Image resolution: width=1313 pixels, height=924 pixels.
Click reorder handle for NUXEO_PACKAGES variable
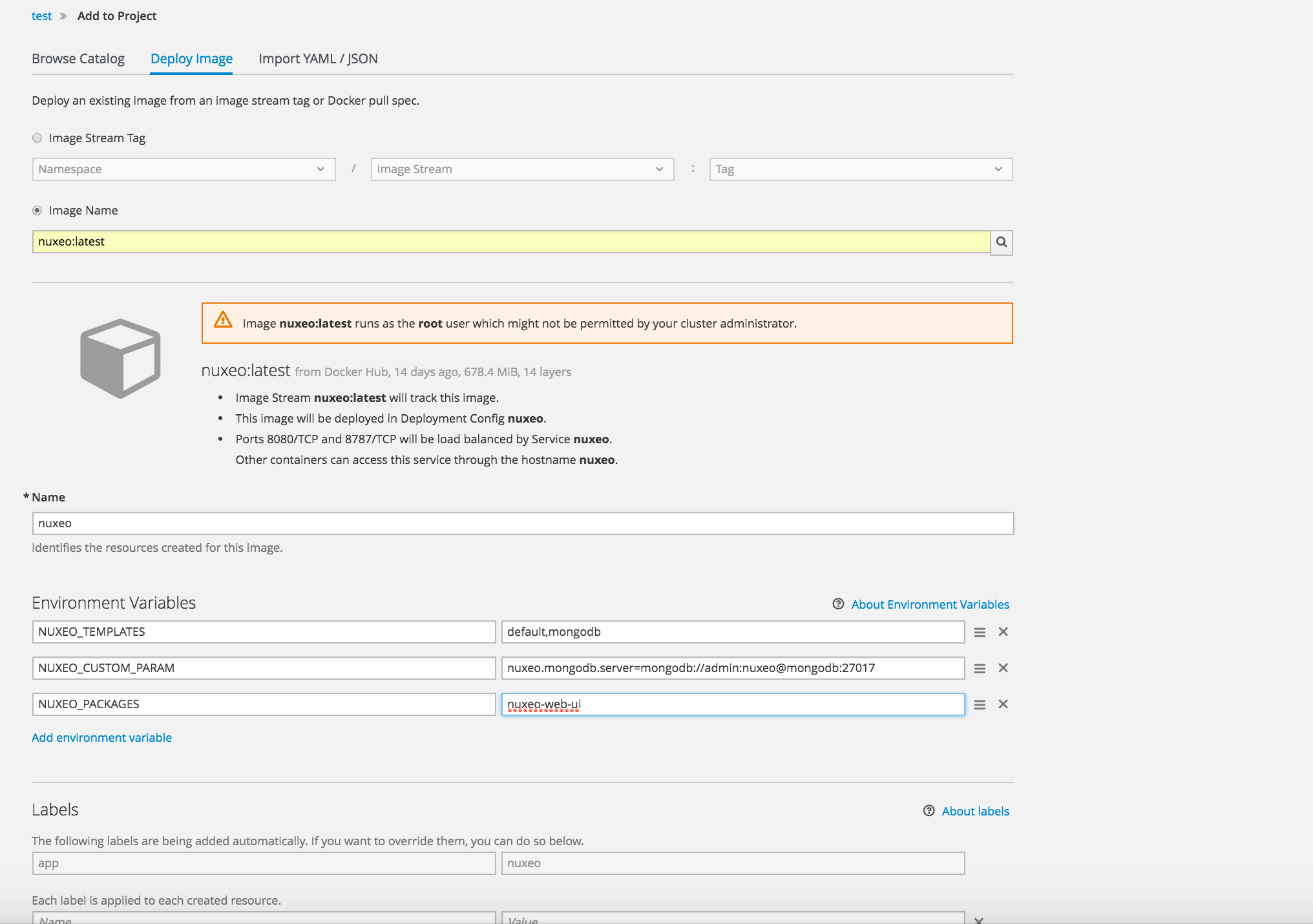coord(980,704)
